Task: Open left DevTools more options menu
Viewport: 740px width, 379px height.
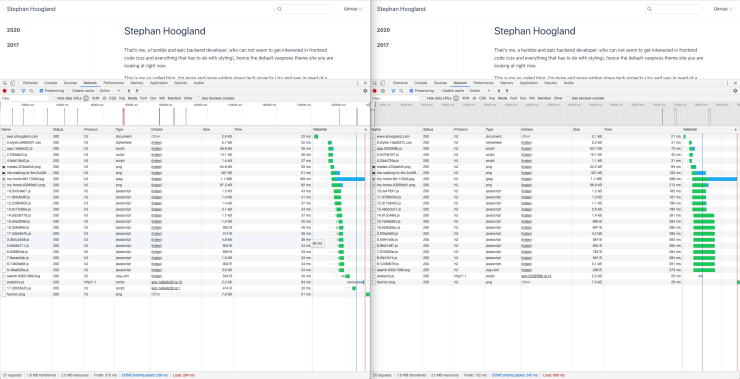Action: coord(357,83)
